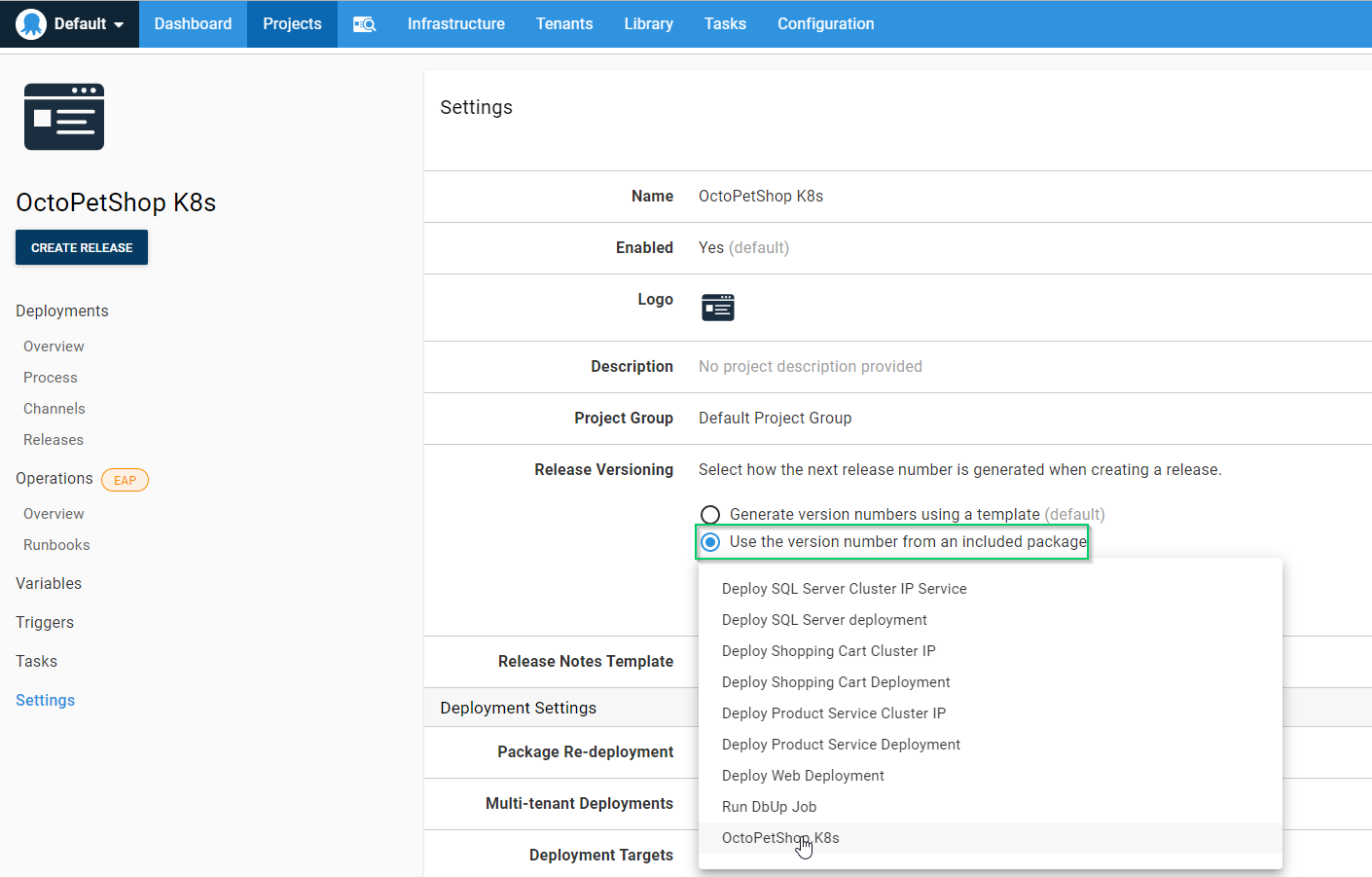
Task: Choose Deploy Web Deployment option
Action: (x=803, y=776)
